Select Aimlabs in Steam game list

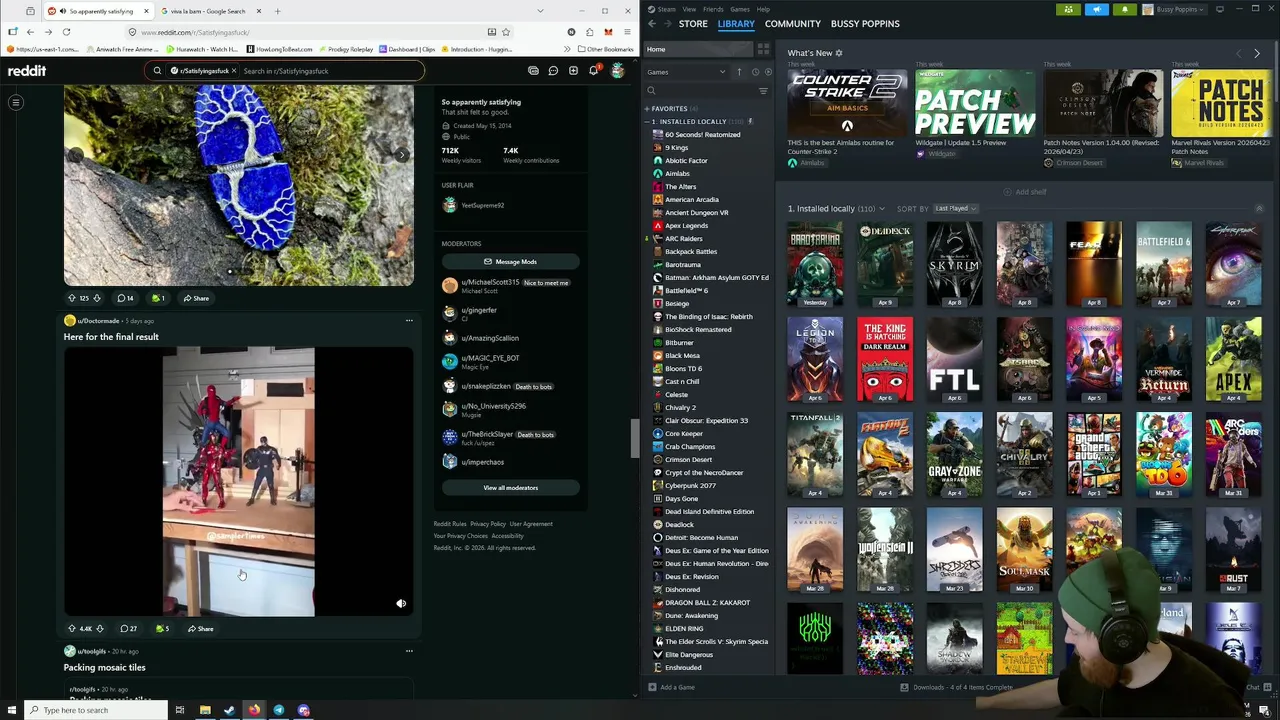pos(677,174)
